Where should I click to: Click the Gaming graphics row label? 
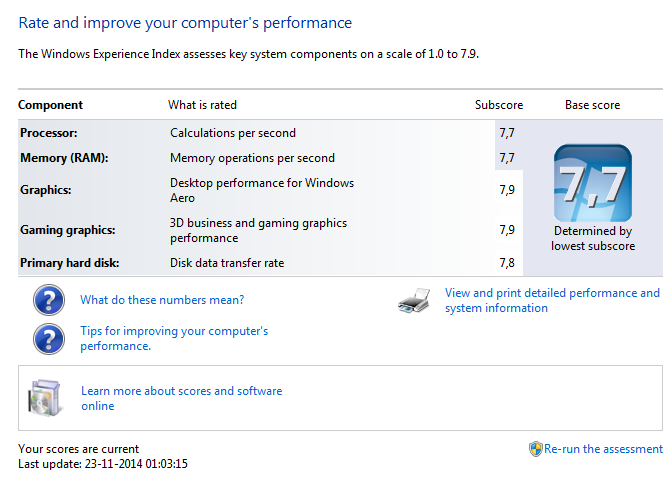pyautogui.click(x=68, y=230)
